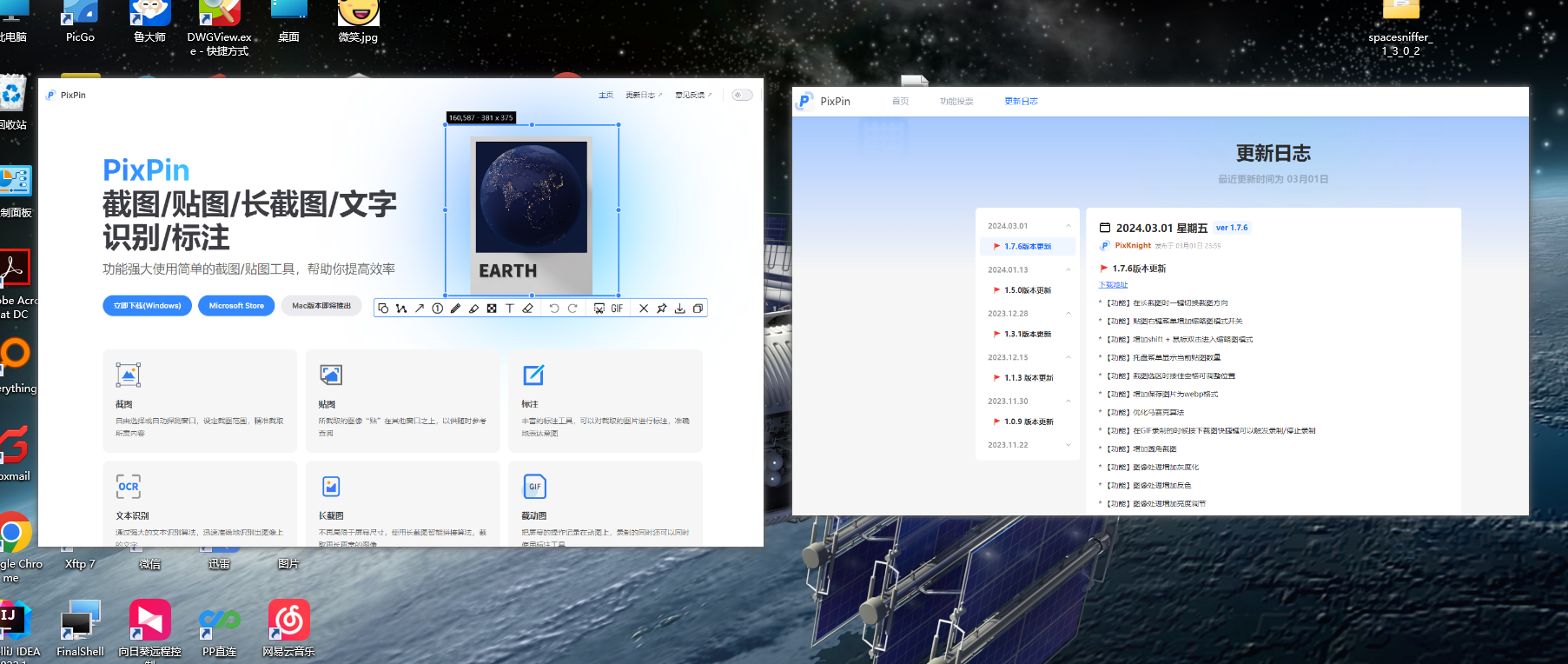Screen dimensions: 1568x664
Task: Select the arrow drawing tool
Action: point(420,309)
